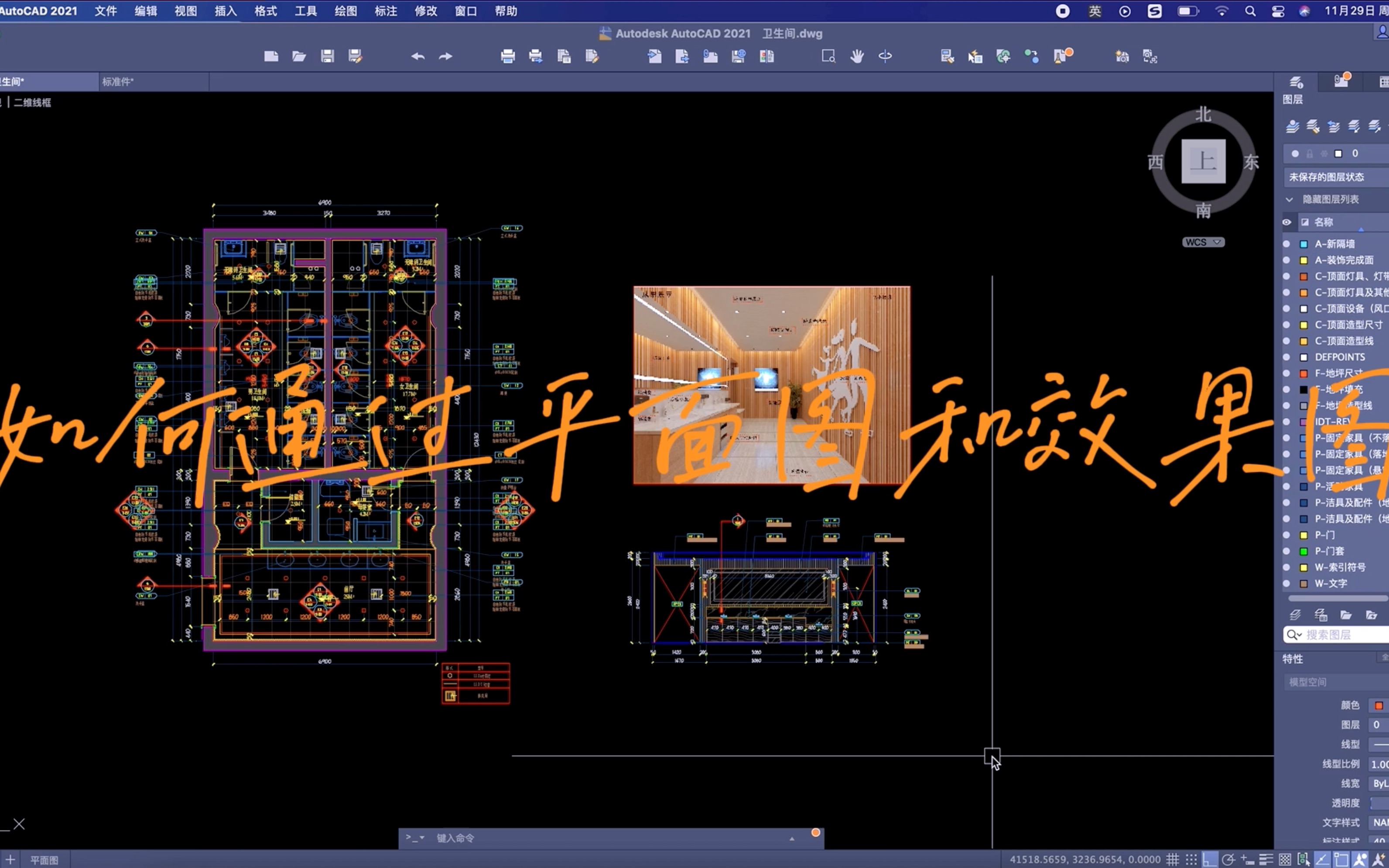Select the Pan hand tool

pos(857,56)
